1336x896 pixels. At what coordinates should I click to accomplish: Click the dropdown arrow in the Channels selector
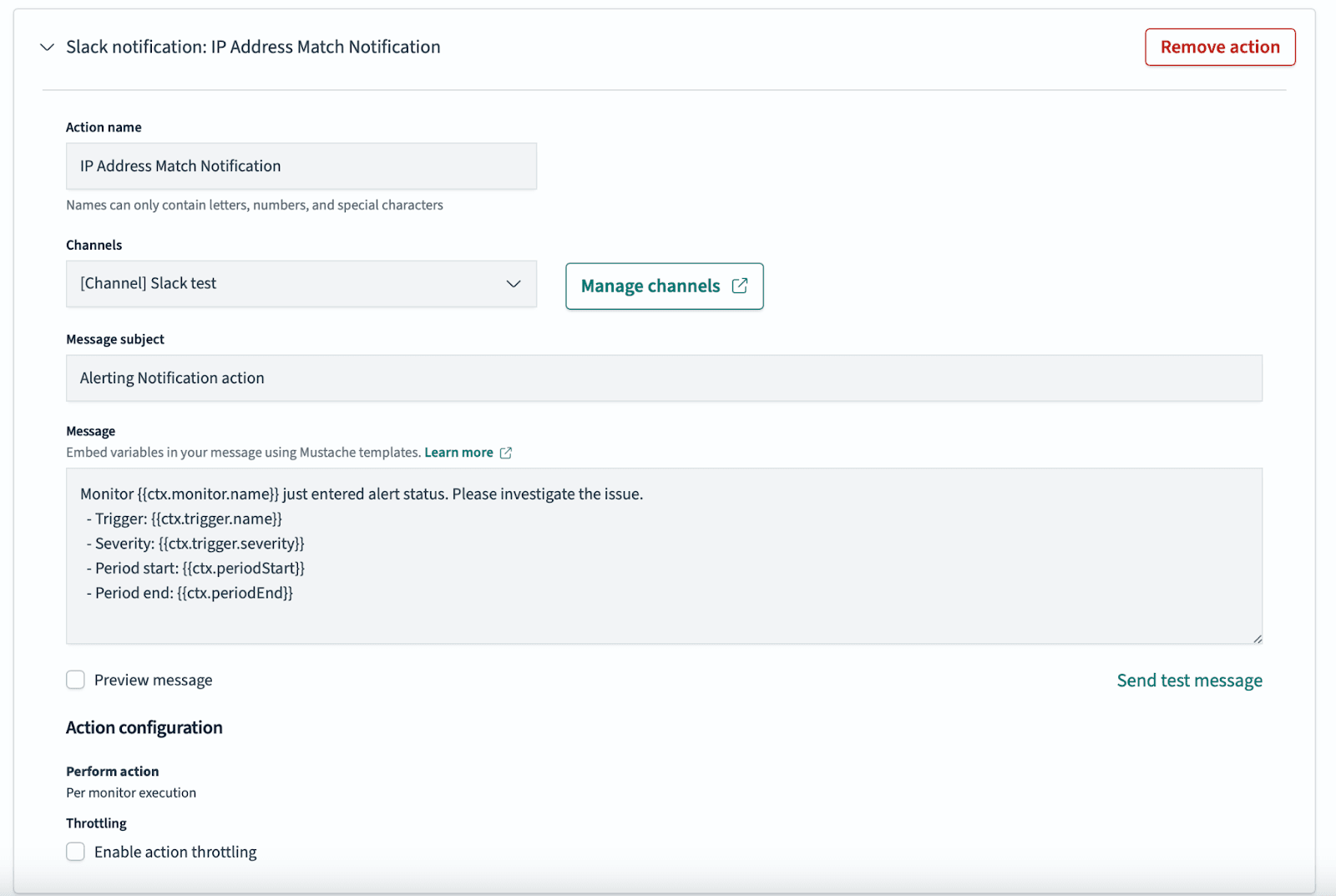pyautogui.click(x=514, y=284)
